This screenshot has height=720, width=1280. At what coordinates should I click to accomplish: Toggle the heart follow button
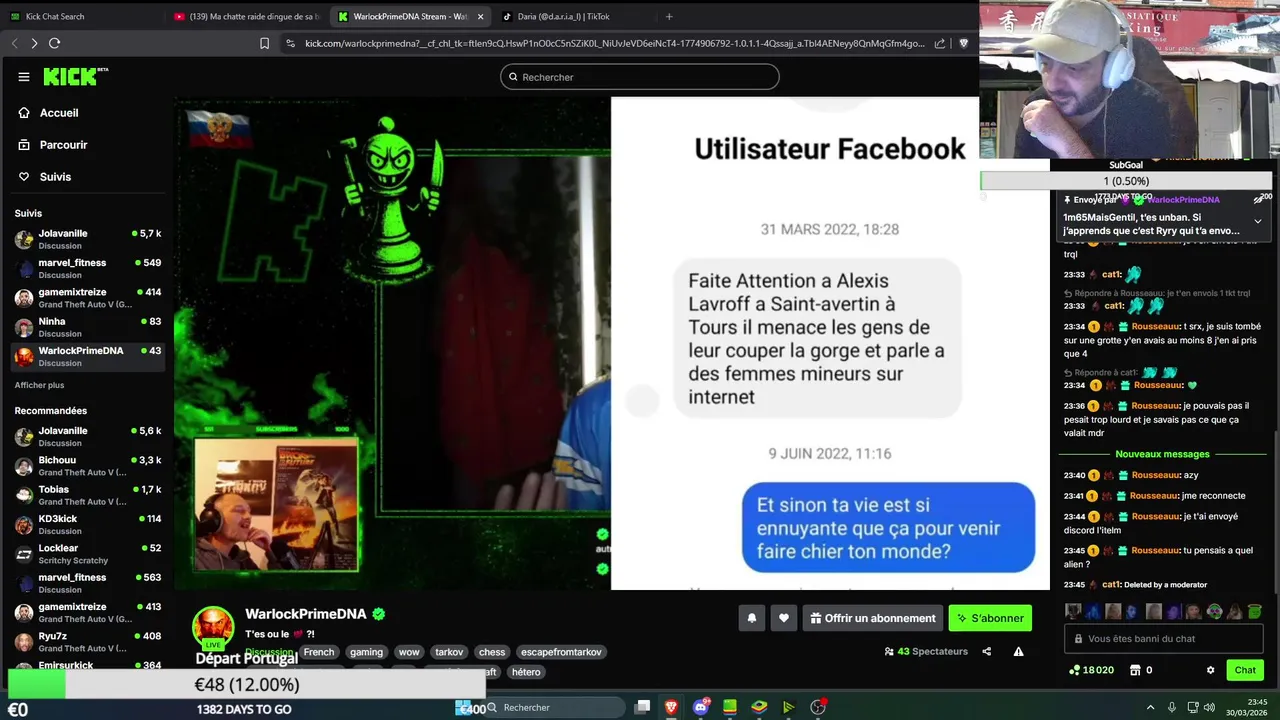[784, 618]
